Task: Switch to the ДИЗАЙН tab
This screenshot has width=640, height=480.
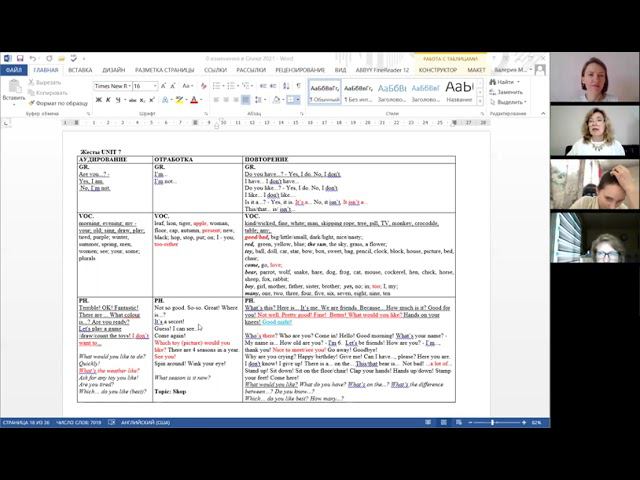Action: pos(113,70)
